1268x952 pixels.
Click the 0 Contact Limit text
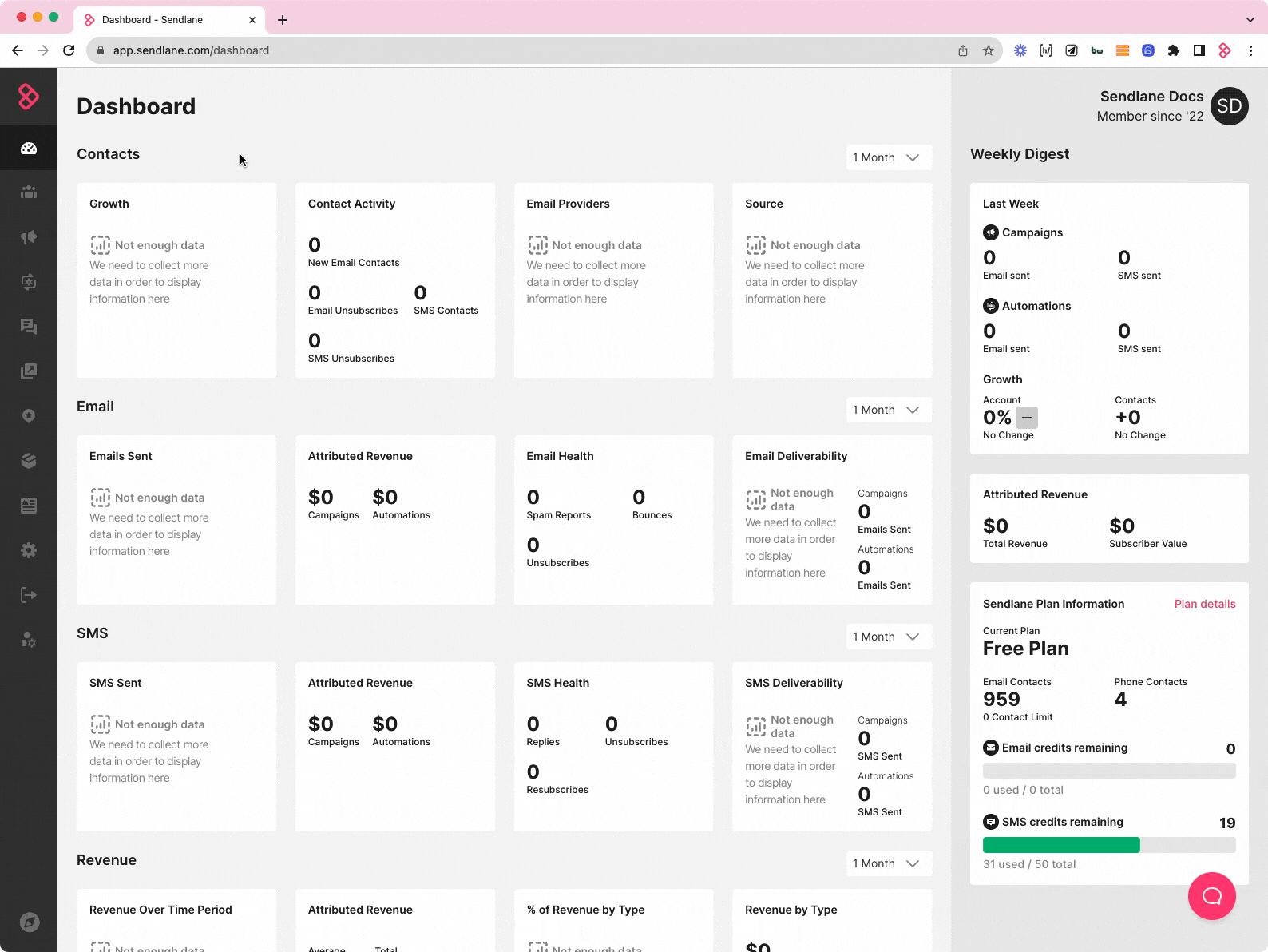point(1017,717)
